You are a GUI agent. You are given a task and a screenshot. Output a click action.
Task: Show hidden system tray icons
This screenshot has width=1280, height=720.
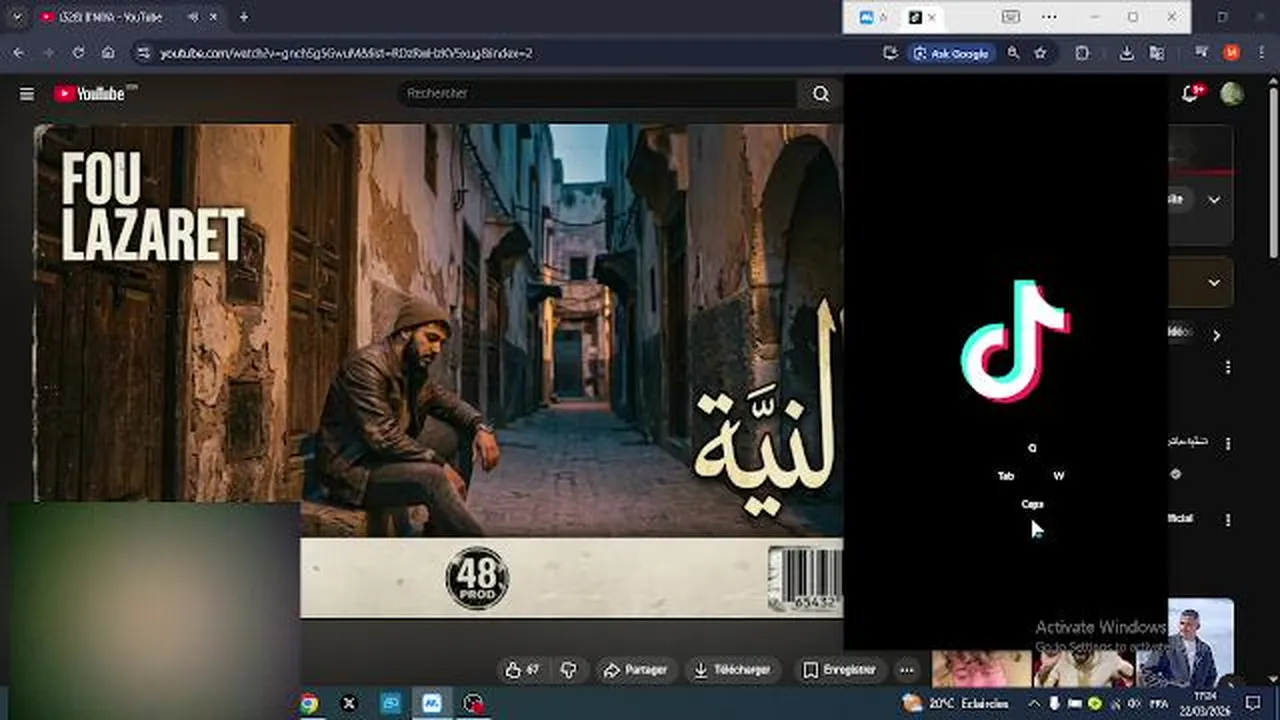pyautogui.click(x=1034, y=703)
